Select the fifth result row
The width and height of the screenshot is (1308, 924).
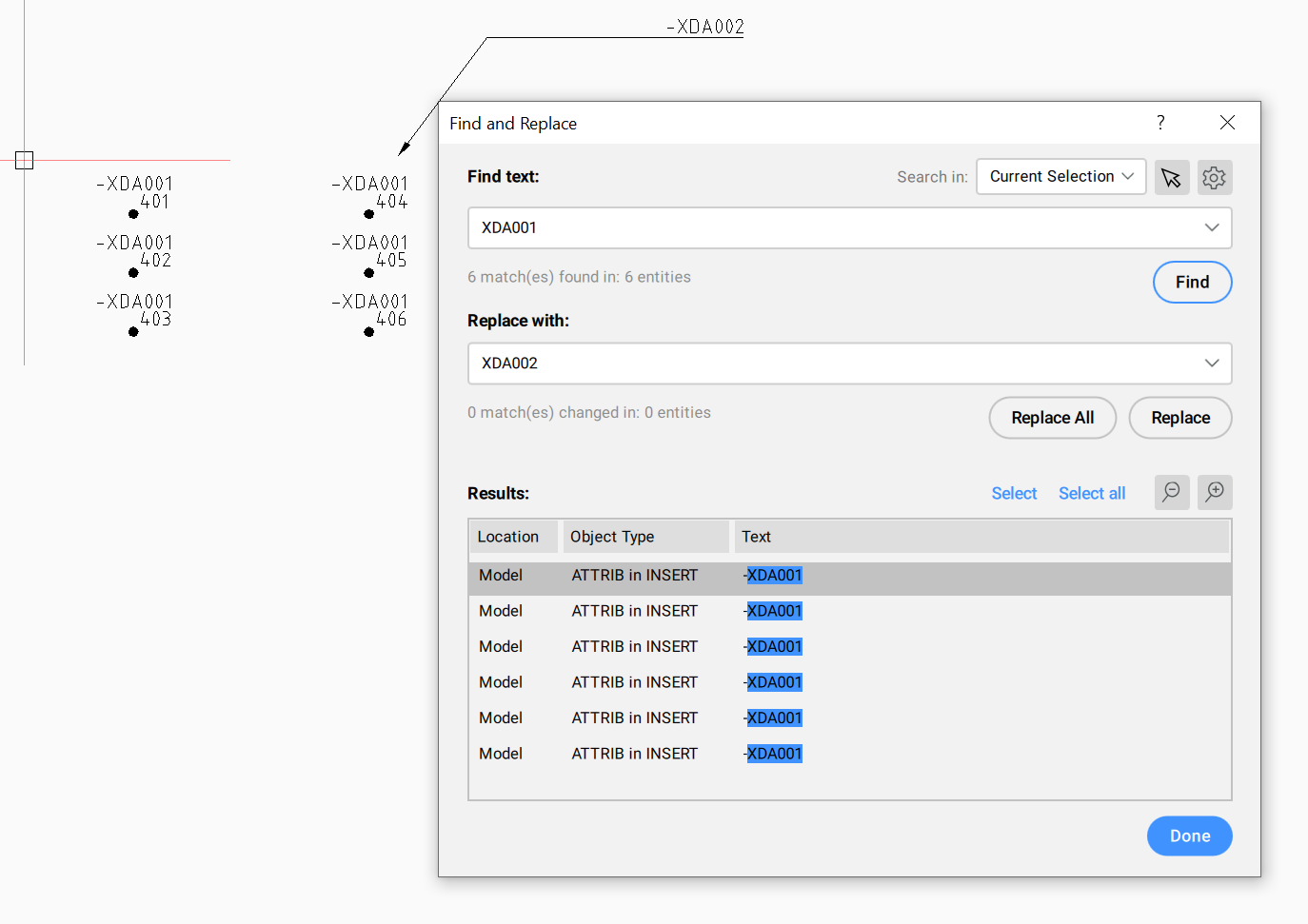850,718
